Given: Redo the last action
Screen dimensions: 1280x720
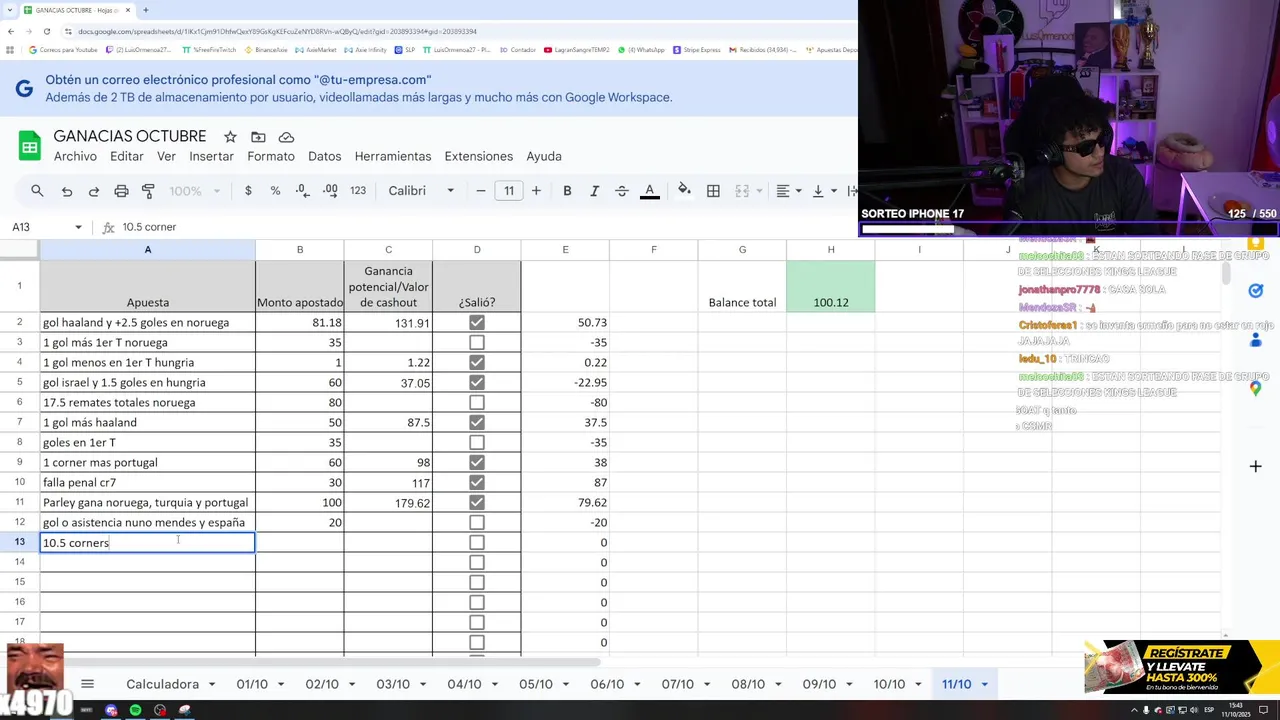Looking at the screenshot, I should coord(94,191).
